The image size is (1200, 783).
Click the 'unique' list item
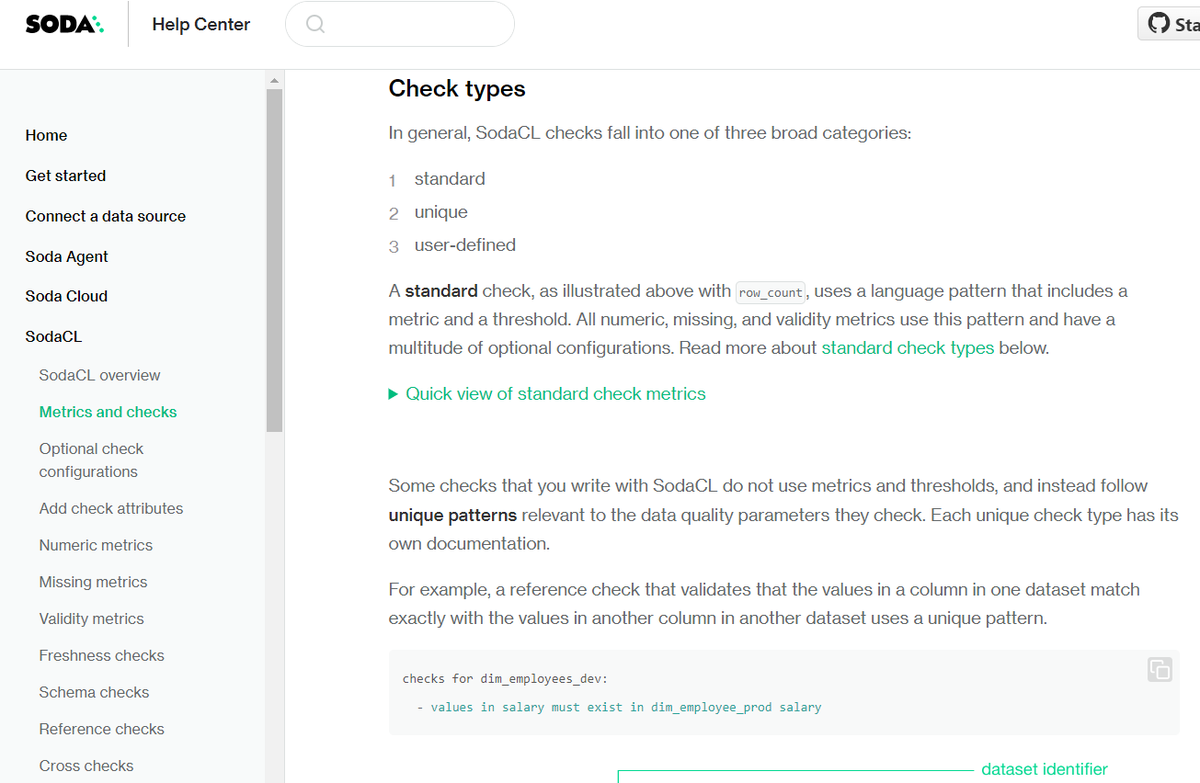pos(441,212)
